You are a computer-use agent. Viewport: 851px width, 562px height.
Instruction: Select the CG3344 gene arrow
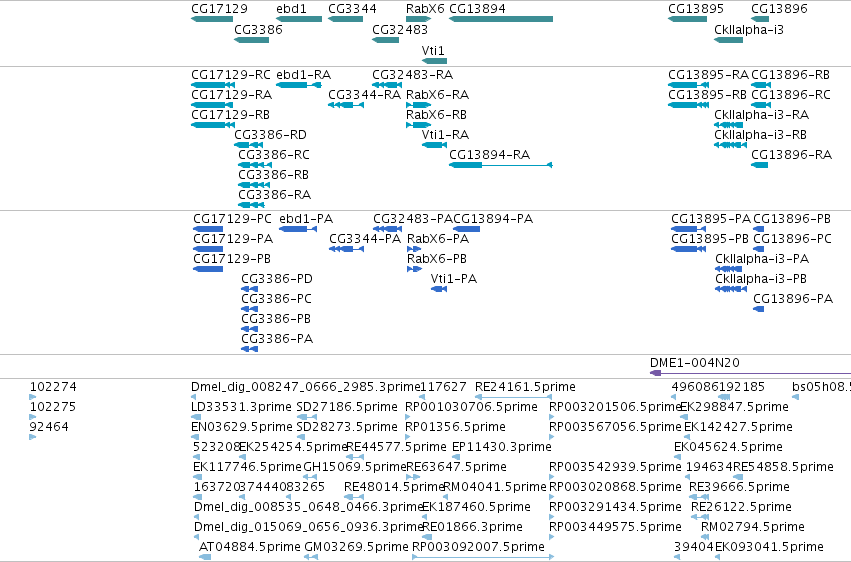tap(345, 19)
